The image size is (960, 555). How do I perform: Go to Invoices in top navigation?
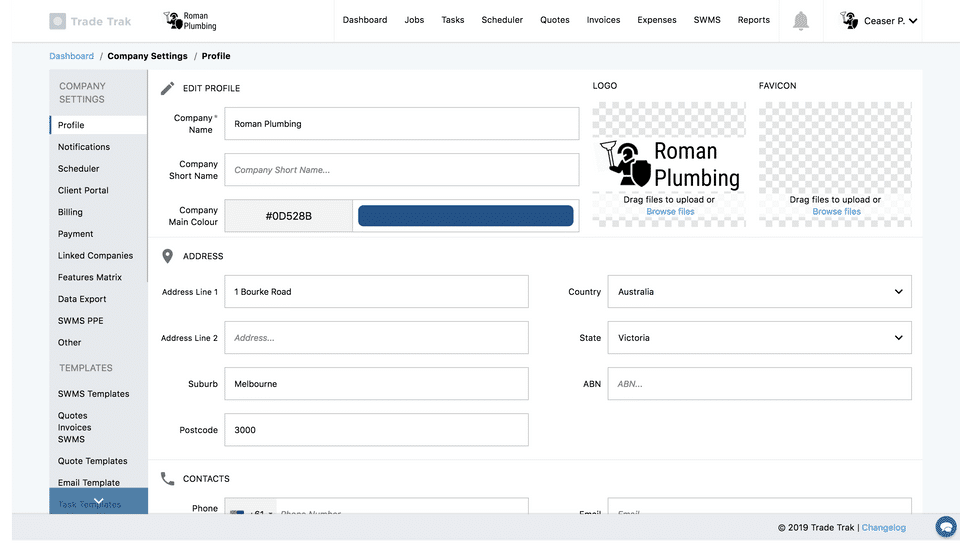click(603, 20)
